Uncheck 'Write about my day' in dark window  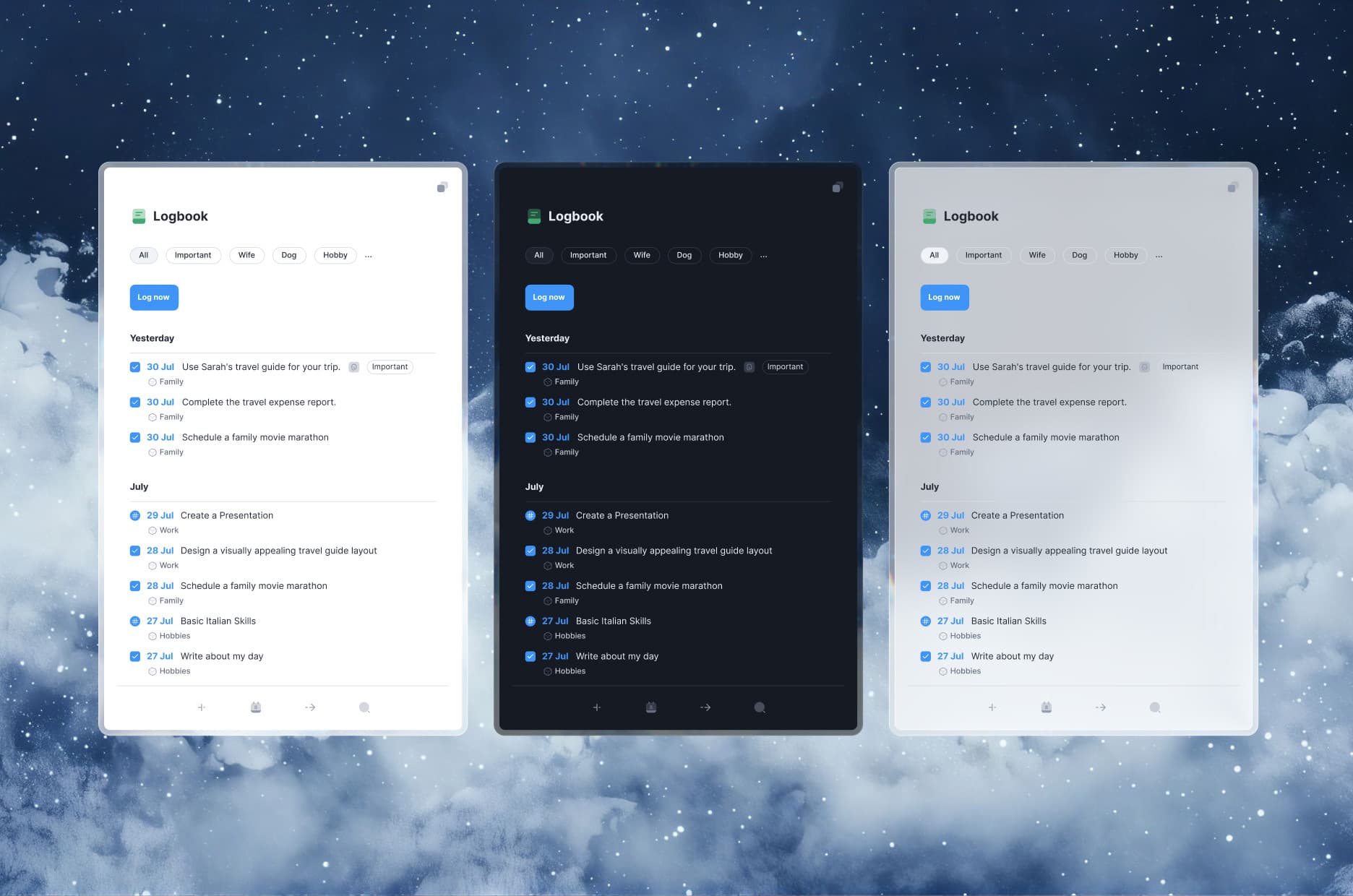[531, 657]
